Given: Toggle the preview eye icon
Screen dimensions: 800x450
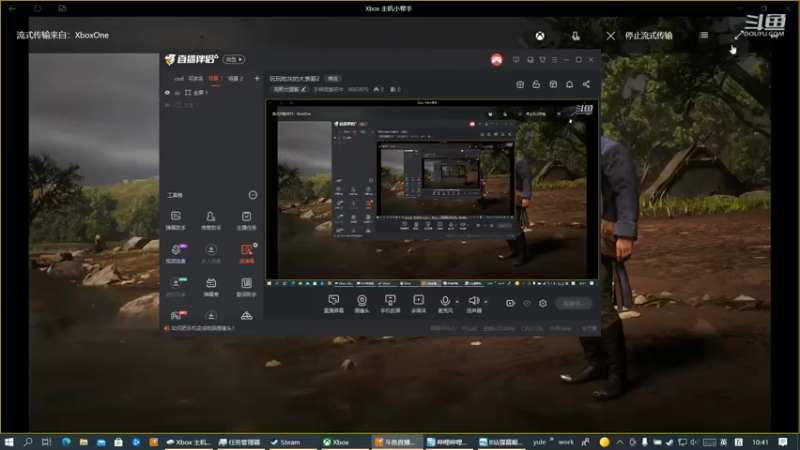Looking at the screenshot, I should click(x=527, y=303).
